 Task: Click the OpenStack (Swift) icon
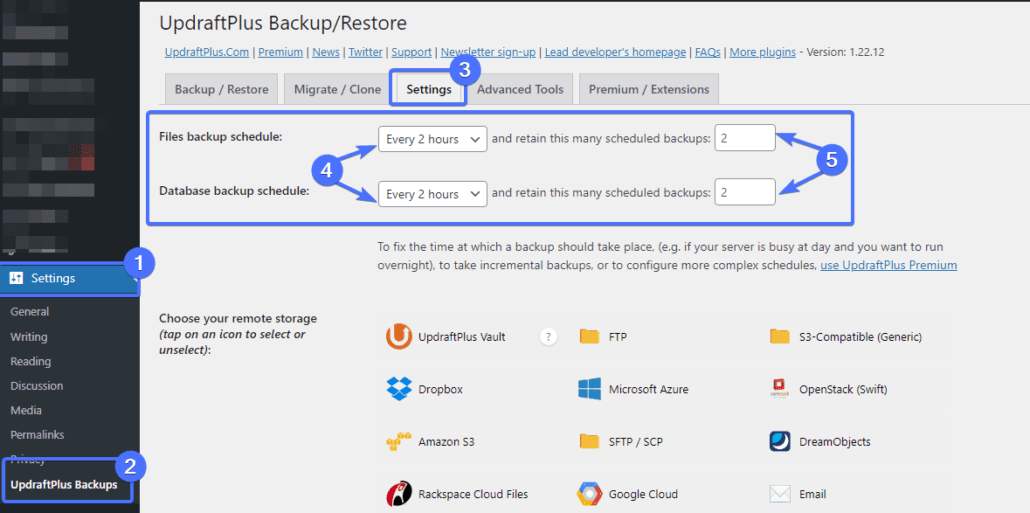[780, 389]
